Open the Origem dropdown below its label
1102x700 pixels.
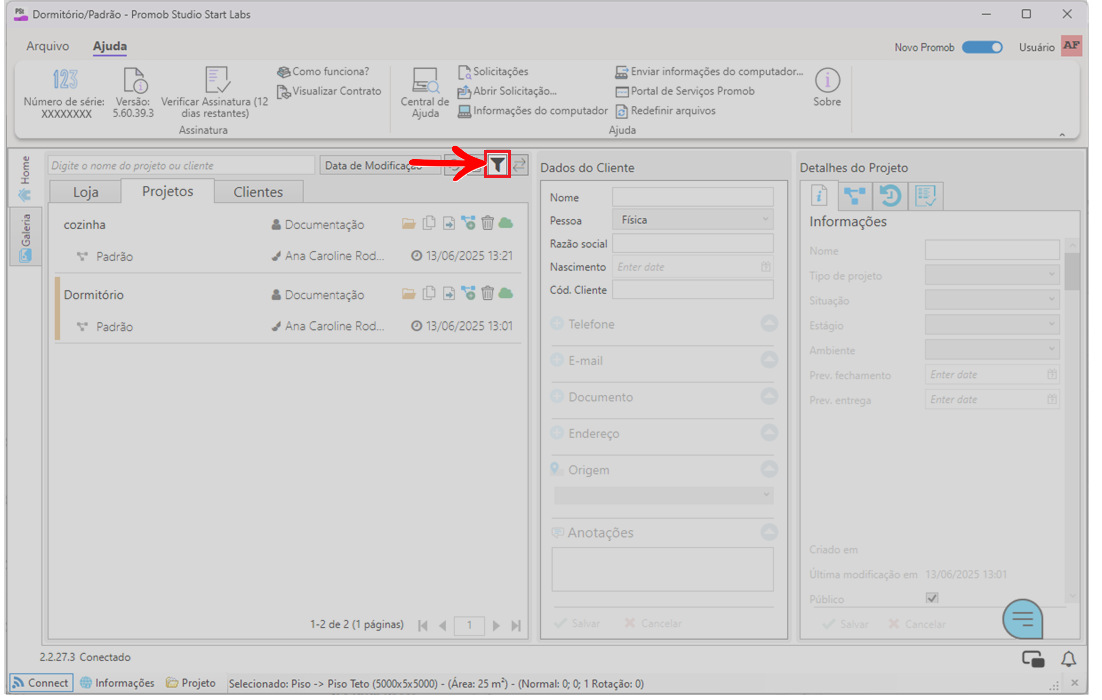click(x=663, y=495)
